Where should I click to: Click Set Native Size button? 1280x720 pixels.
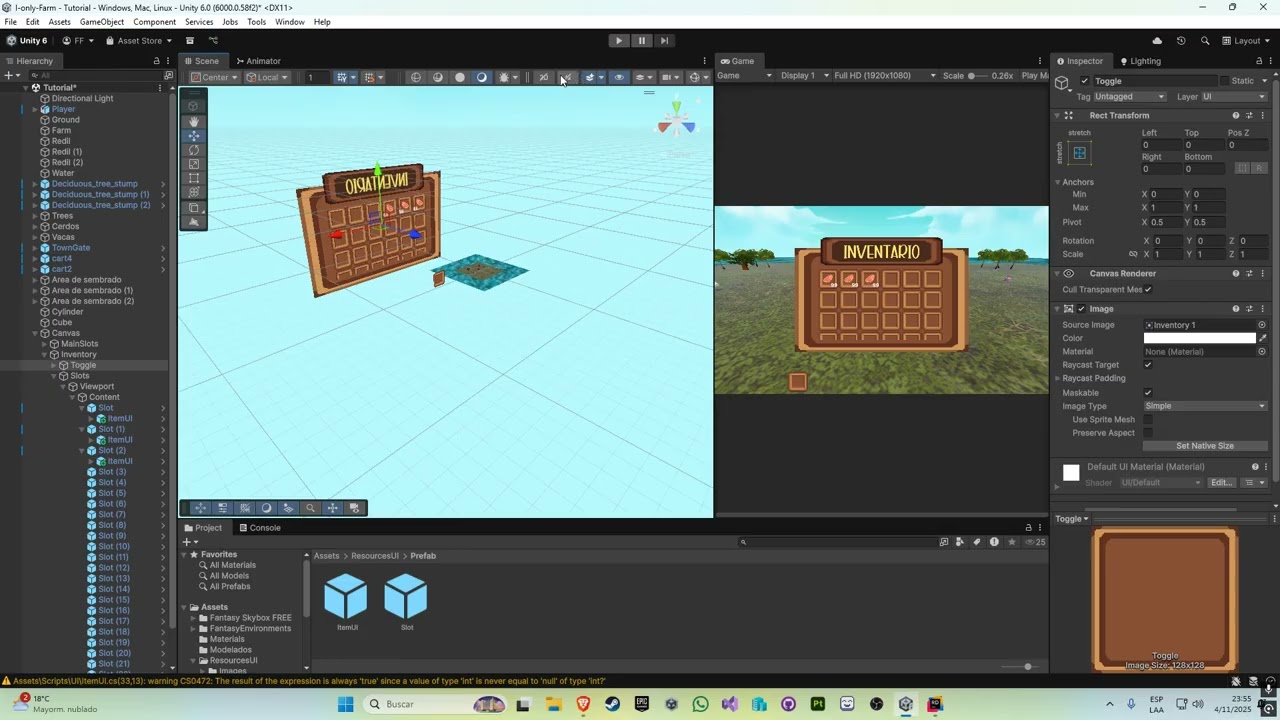point(1205,446)
